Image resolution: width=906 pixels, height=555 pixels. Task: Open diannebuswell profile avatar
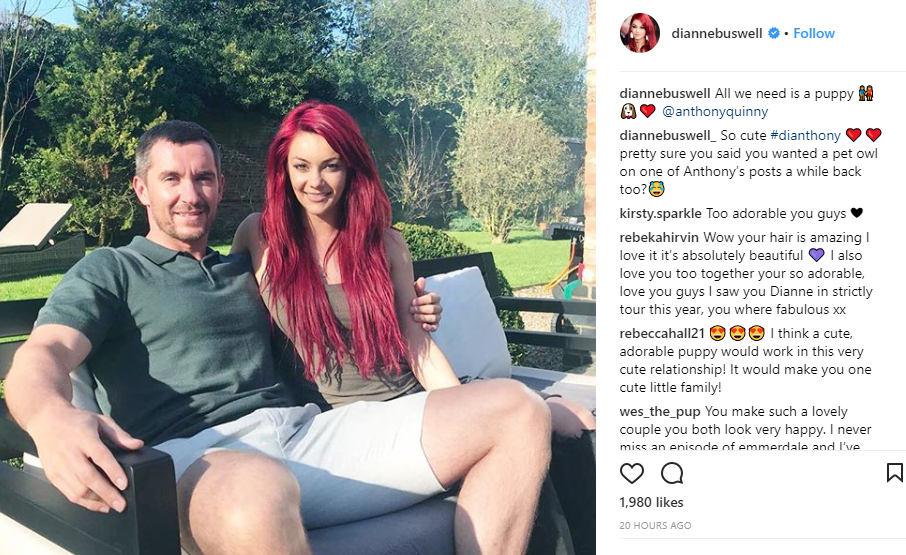pos(640,33)
